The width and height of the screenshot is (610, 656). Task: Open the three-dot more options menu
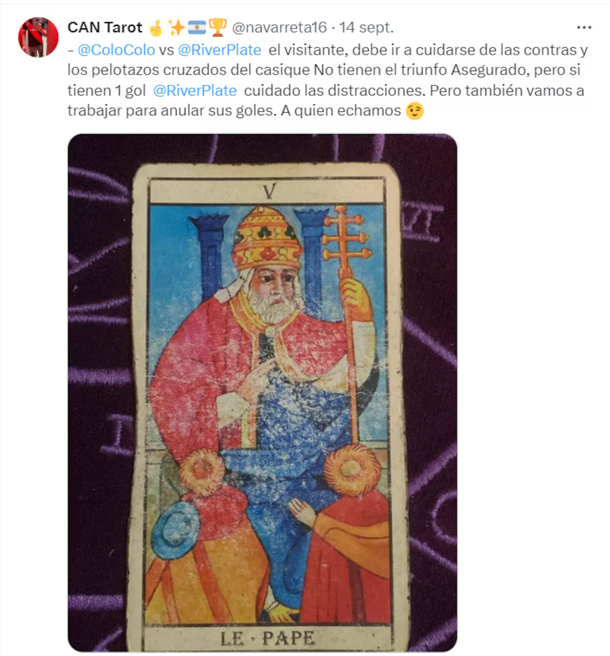(x=584, y=28)
